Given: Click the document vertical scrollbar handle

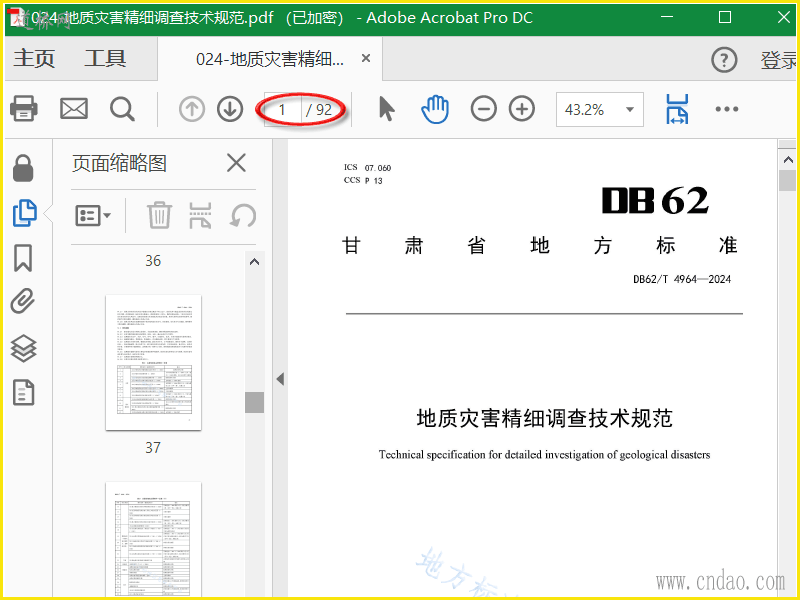Looking at the screenshot, I should coord(788,181).
